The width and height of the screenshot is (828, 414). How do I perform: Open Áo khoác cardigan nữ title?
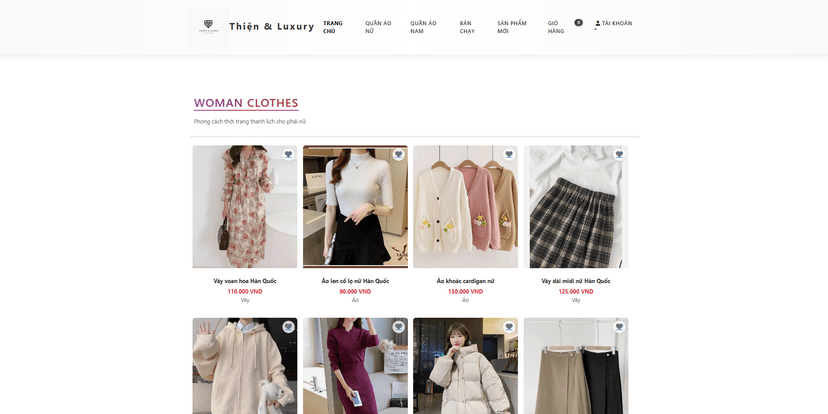(x=465, y=281)
